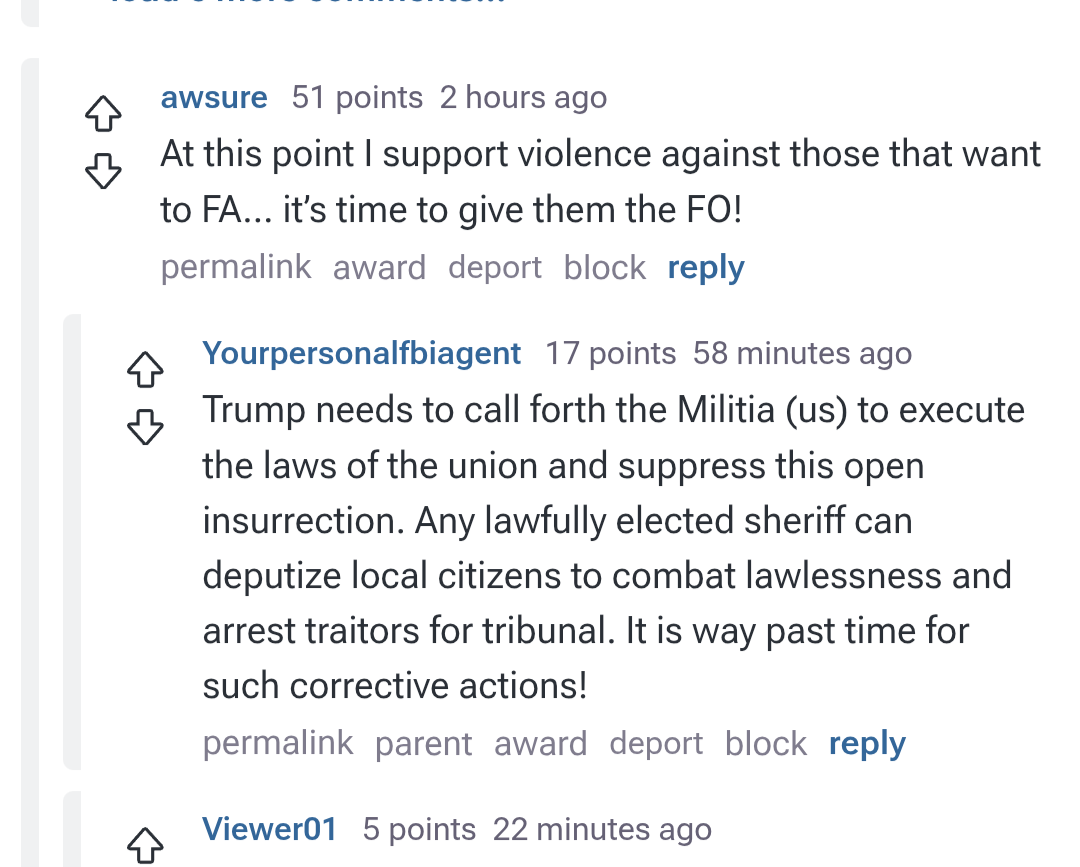Upvote the comment by awsure

pyautogui.click(x=103, y=114)
